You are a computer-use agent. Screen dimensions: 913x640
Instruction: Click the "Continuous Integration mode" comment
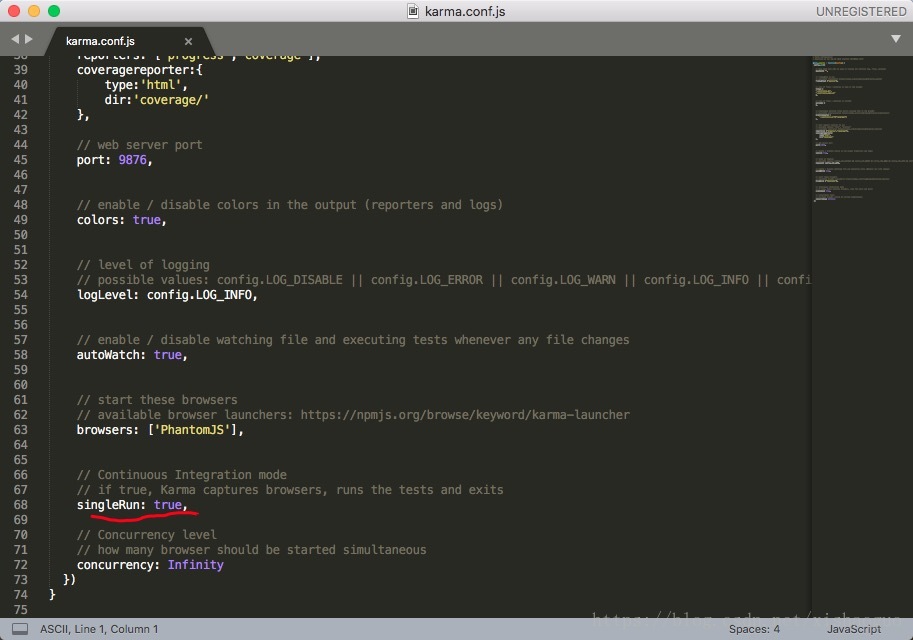[181, 475]
